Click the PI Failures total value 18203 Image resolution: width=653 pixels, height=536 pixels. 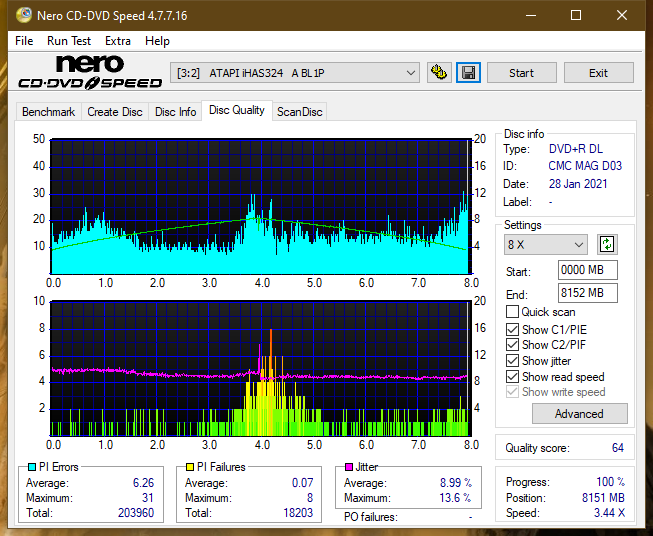coord(298,513)
